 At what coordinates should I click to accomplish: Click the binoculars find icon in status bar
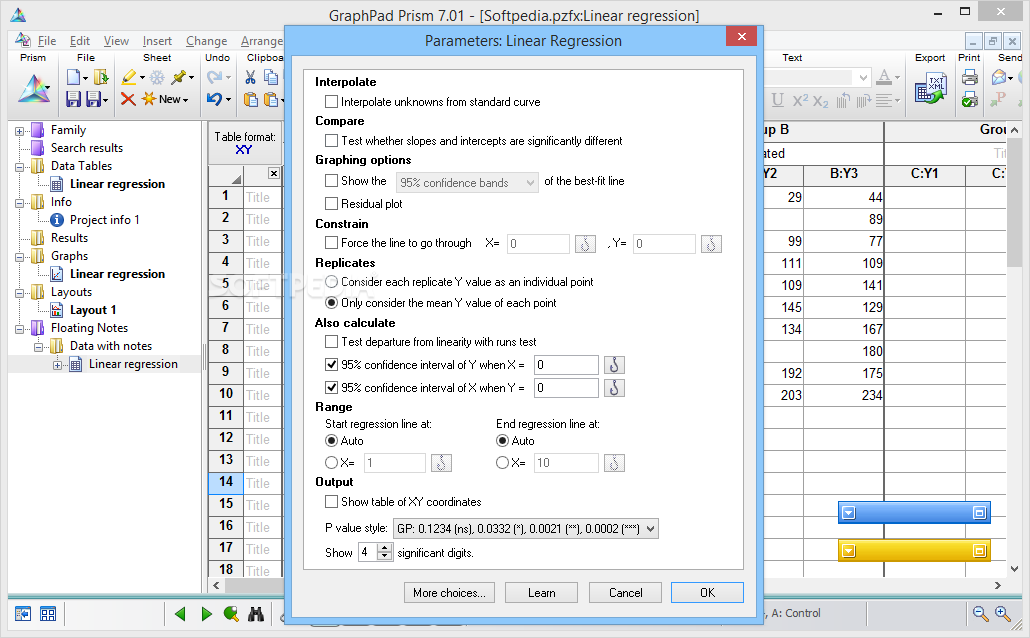256,614
